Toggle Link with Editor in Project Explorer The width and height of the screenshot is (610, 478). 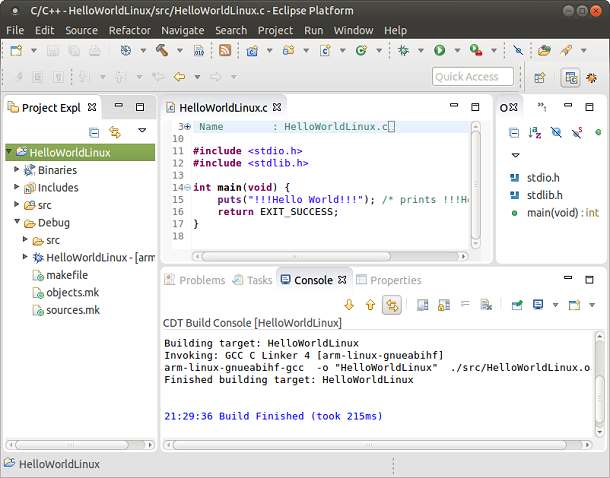114,131
